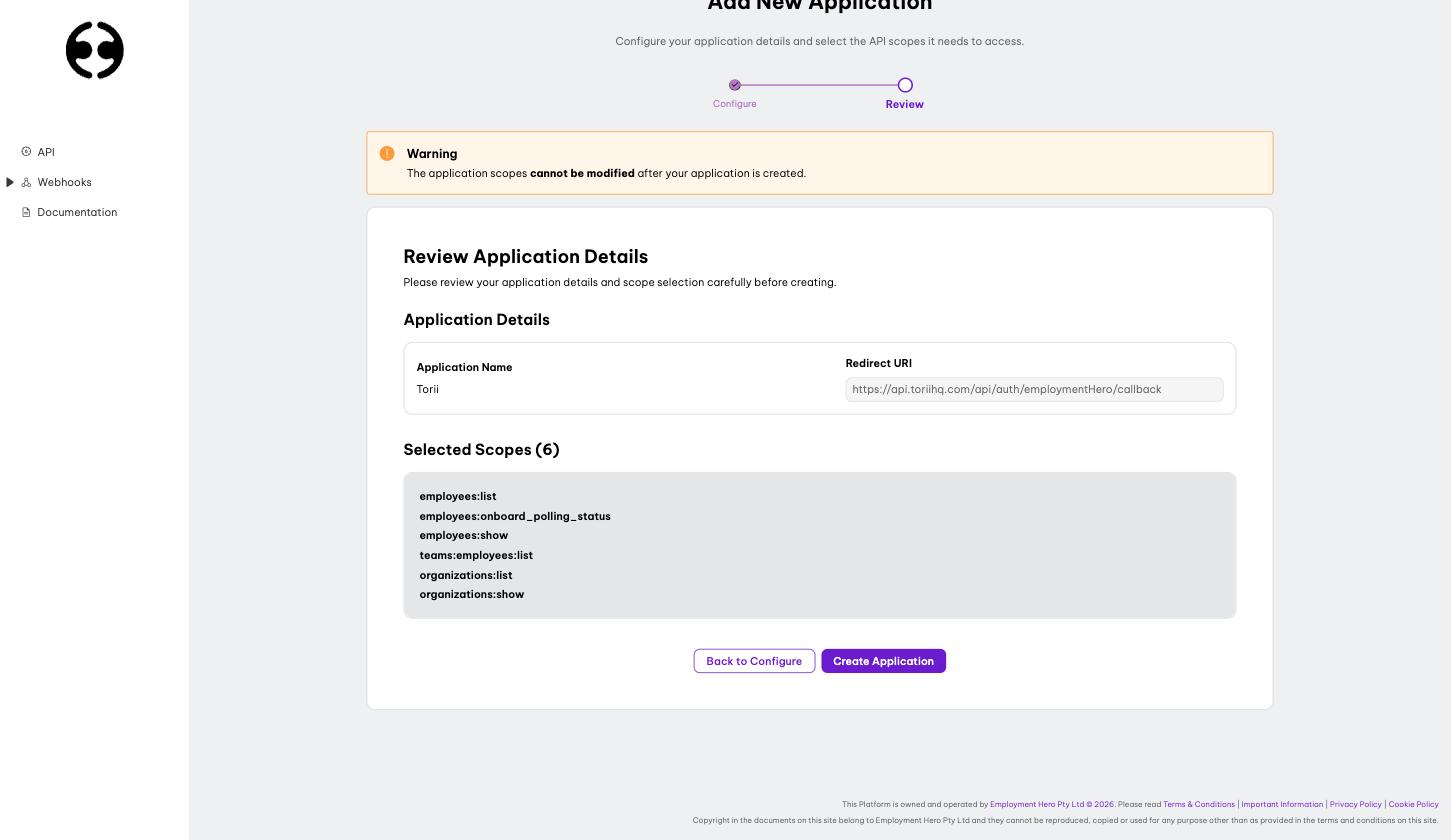The image size is (1451, 840).
Task: Click the organizations:list scope
Action: coord(466,575)
